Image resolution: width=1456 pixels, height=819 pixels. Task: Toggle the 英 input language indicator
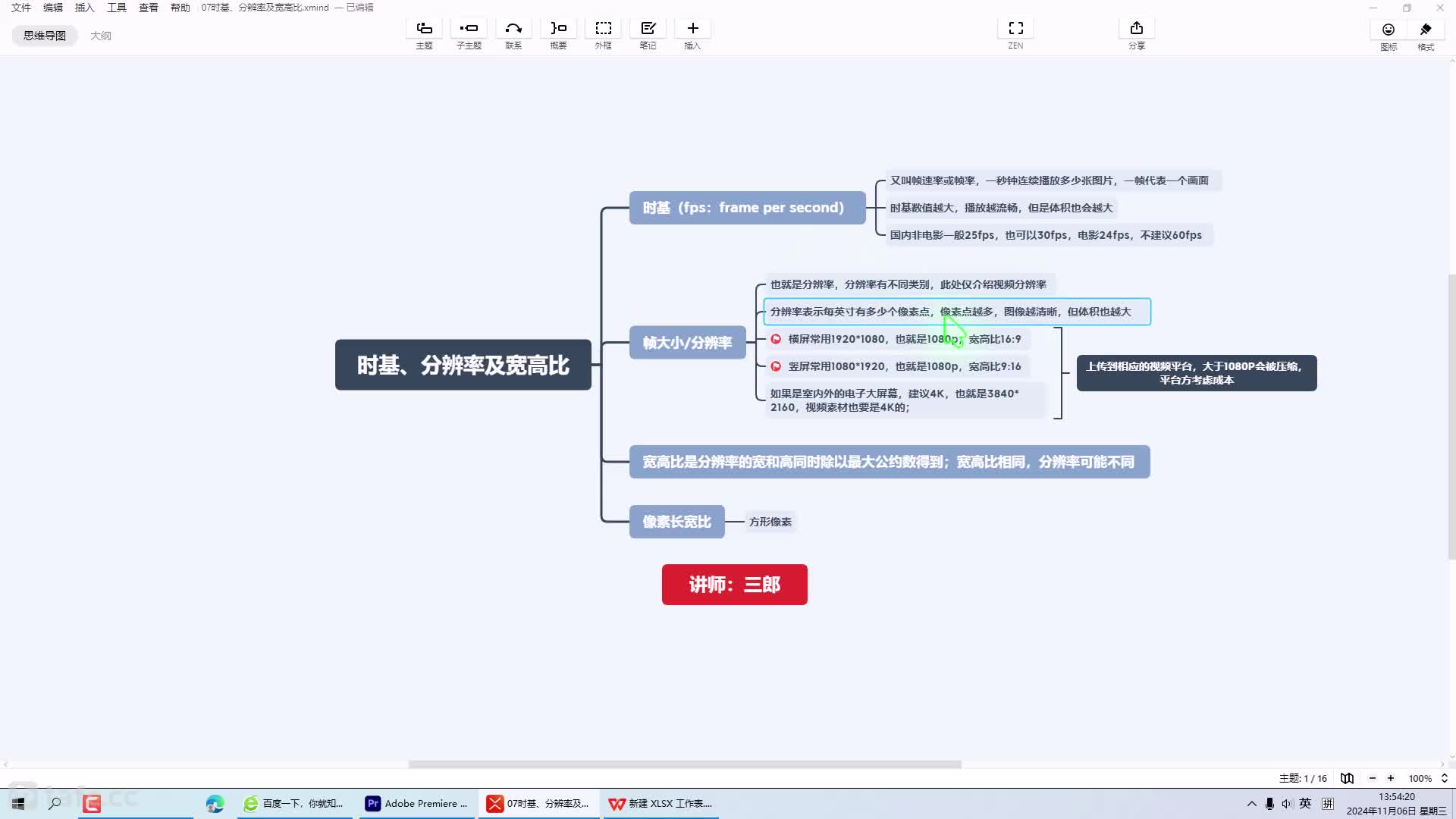point(1305,803)
